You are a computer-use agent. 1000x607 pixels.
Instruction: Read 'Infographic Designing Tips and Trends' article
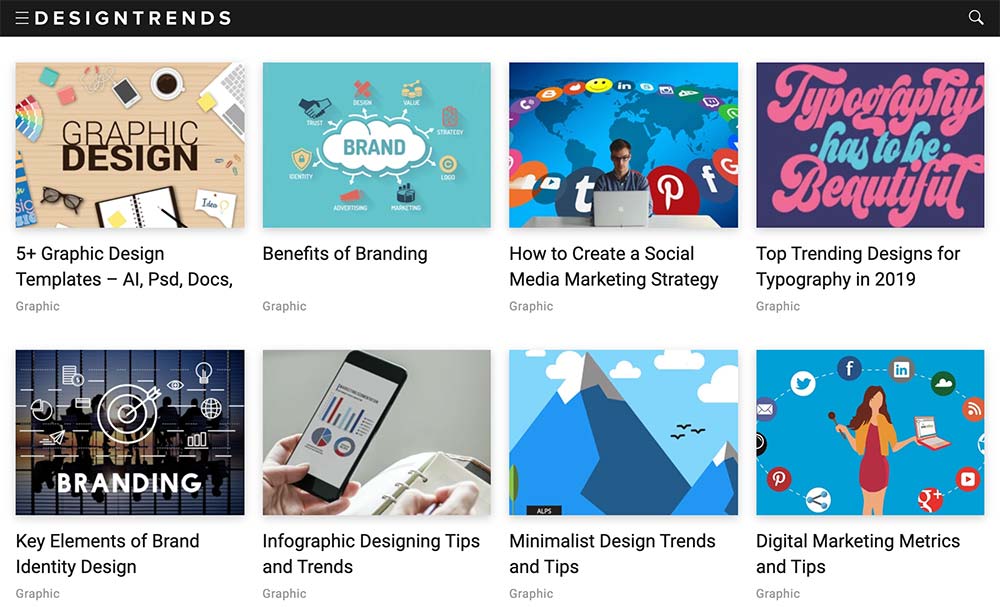tap(371, 553)
